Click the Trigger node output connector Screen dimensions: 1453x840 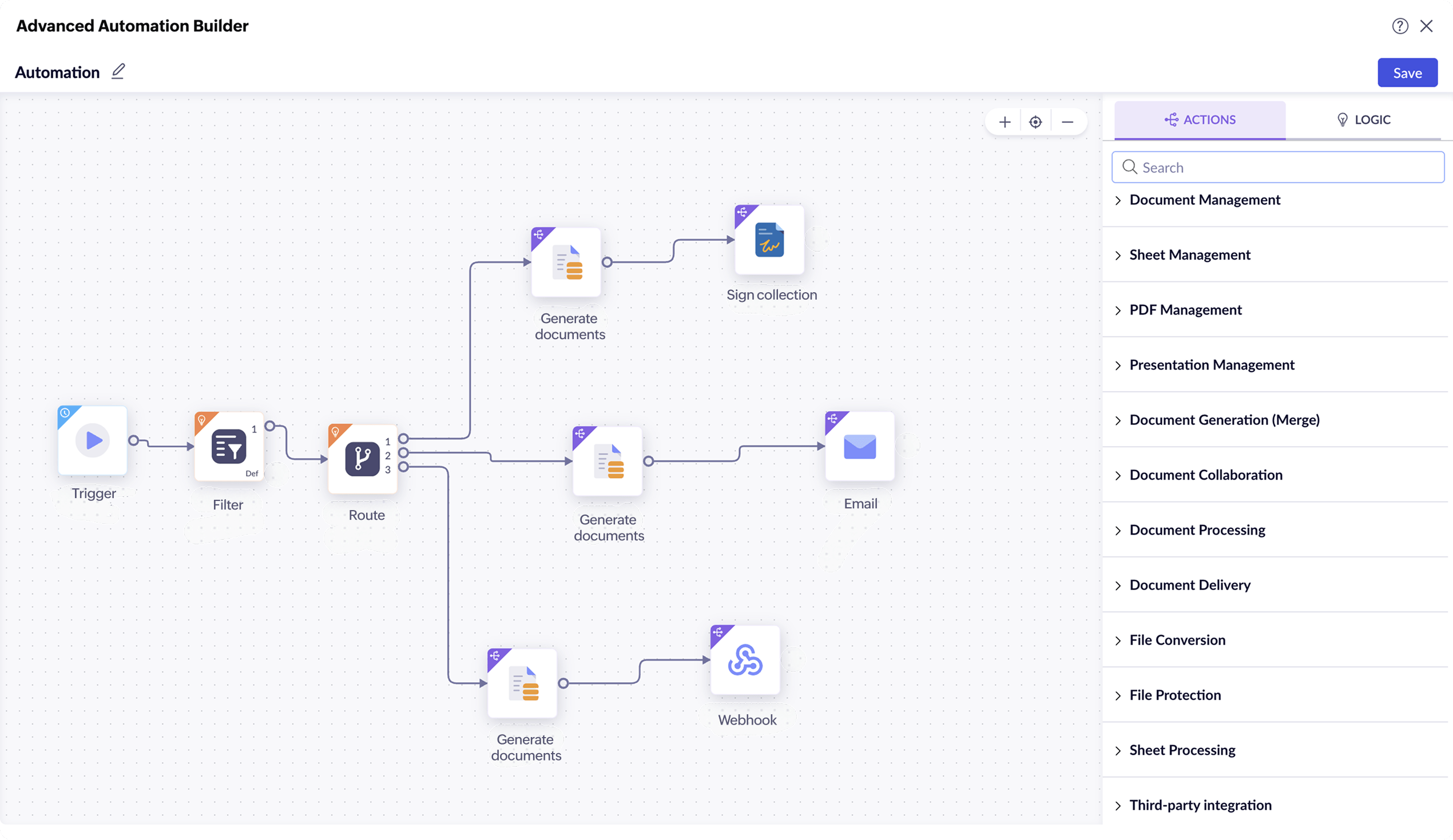(x=134, y=440)
